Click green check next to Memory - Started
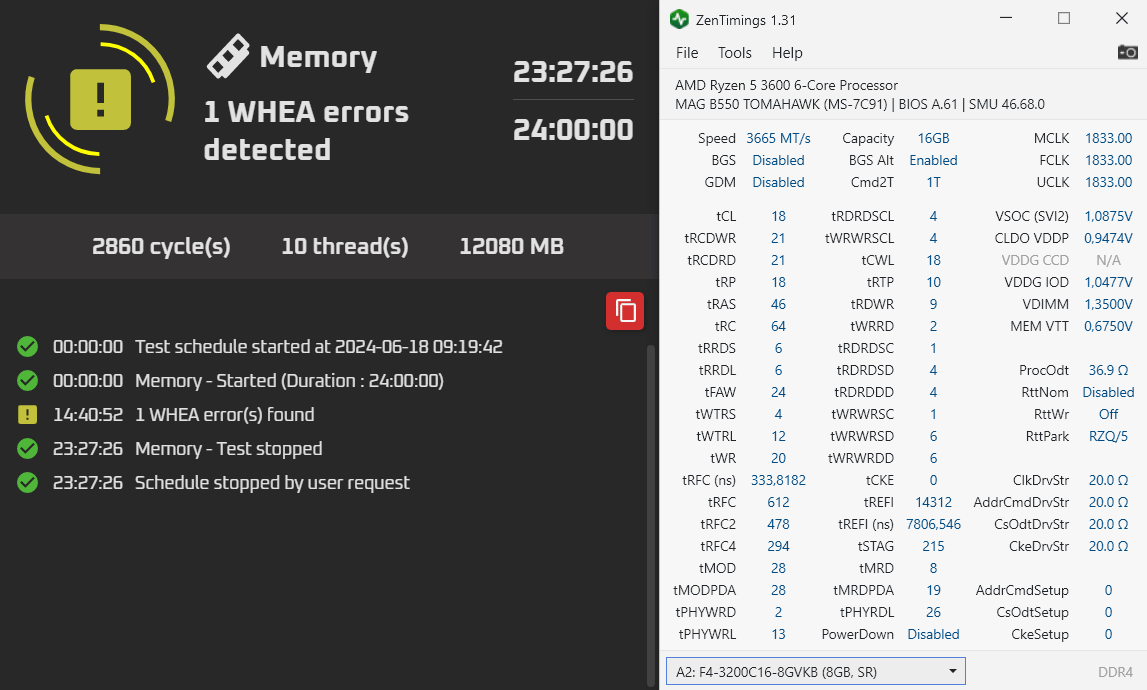Image resolution: width=1147 pixels, height=690 pixels. (28, 380)
